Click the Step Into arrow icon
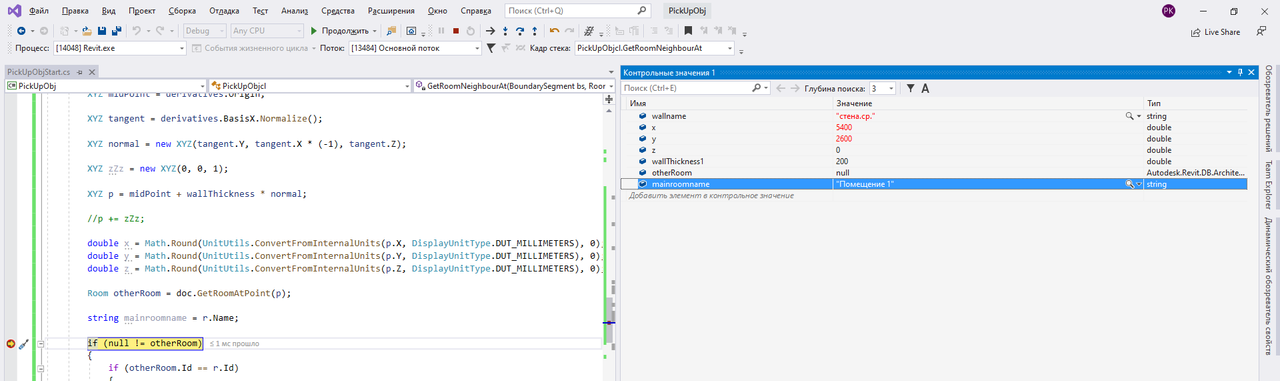Screen dimensions: 1280x381 [505, 31]
